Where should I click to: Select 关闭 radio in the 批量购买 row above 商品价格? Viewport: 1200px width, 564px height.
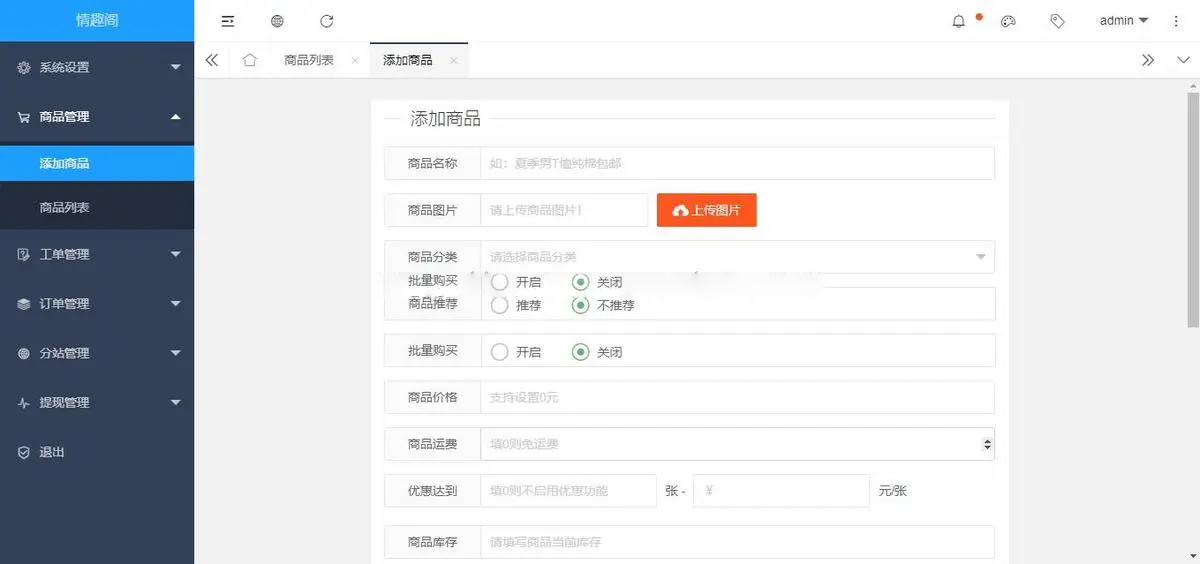[x=580, y=352]
